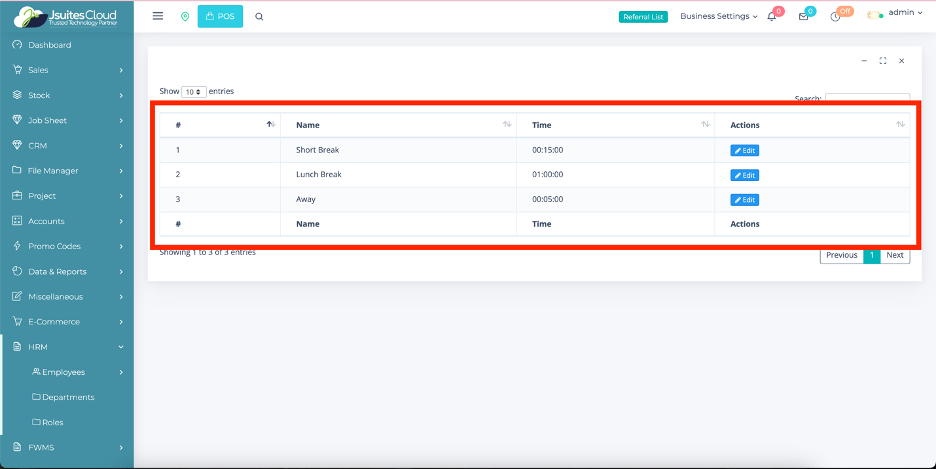
Task: Toggle the hamburger sidebar menu icon
Action: click(x=158, y=16)
